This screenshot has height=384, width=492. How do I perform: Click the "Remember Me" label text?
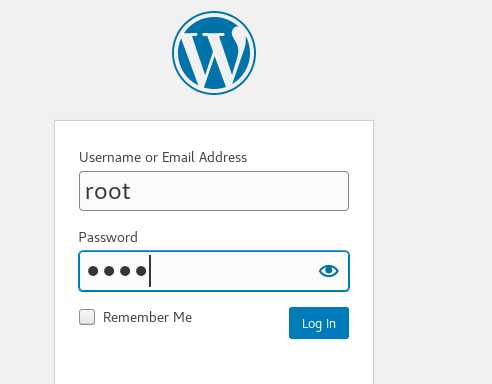click(147, 317)
